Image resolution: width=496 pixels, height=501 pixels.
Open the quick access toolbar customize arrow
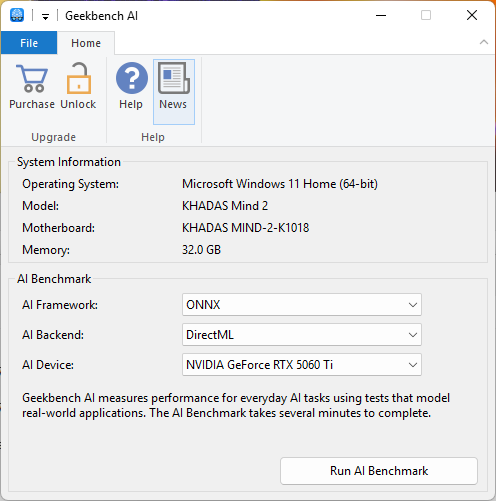(45, 16)
